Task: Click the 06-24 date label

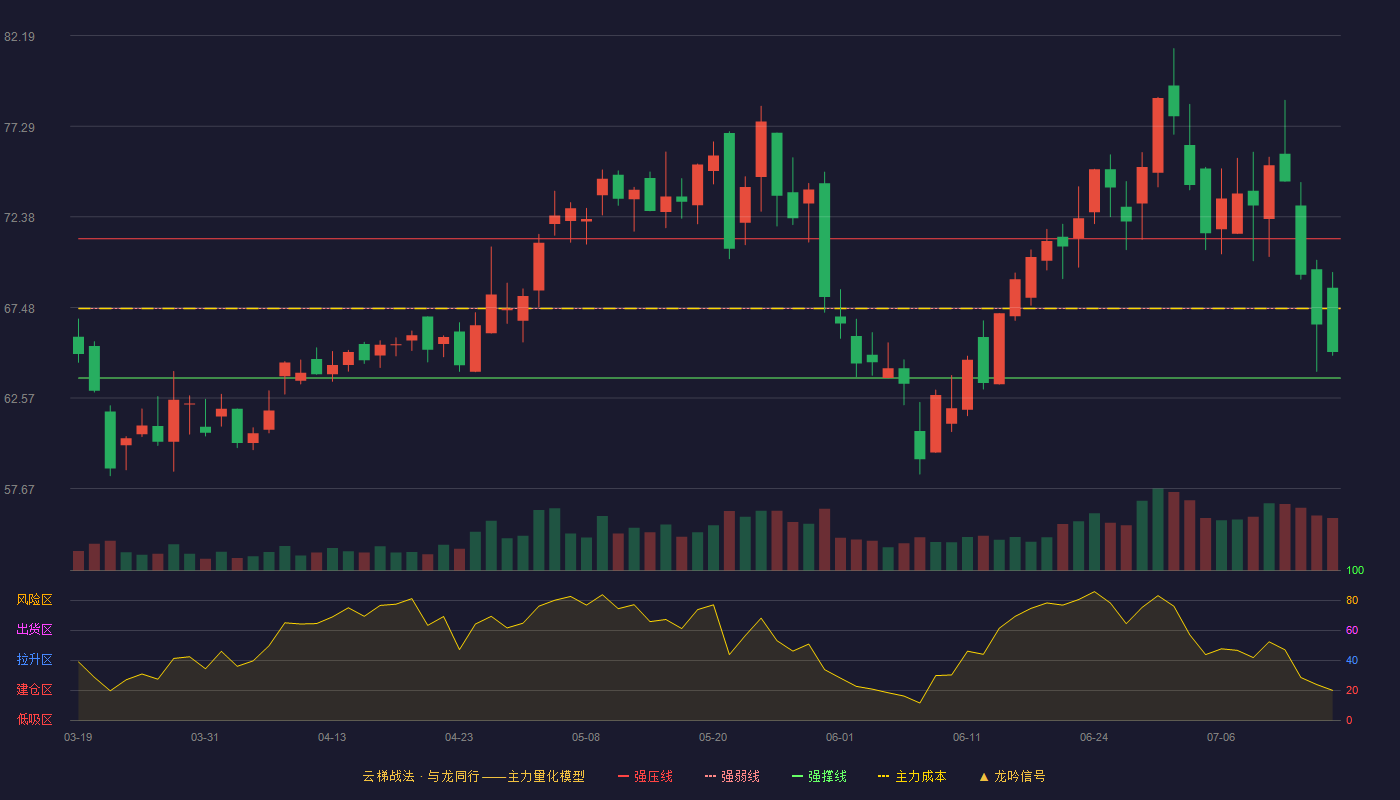Action: [x=1094, y=737]
